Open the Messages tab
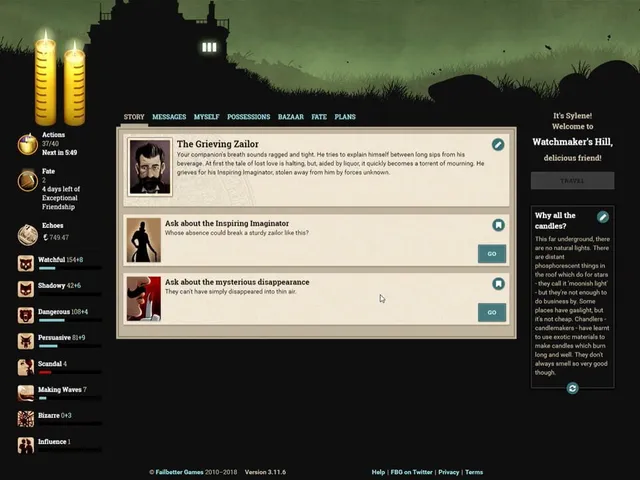 click(x=169, y=117)
